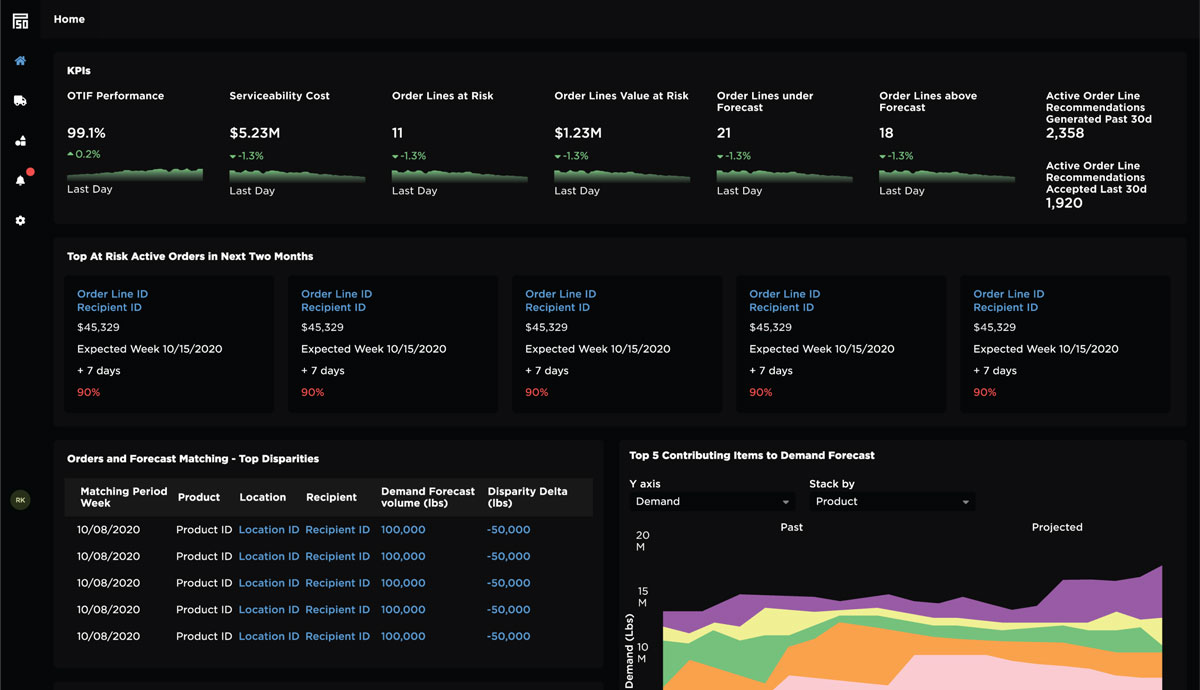
Task: Click the -50,000 Disparity Delta value
Action: tap(508, 529)
